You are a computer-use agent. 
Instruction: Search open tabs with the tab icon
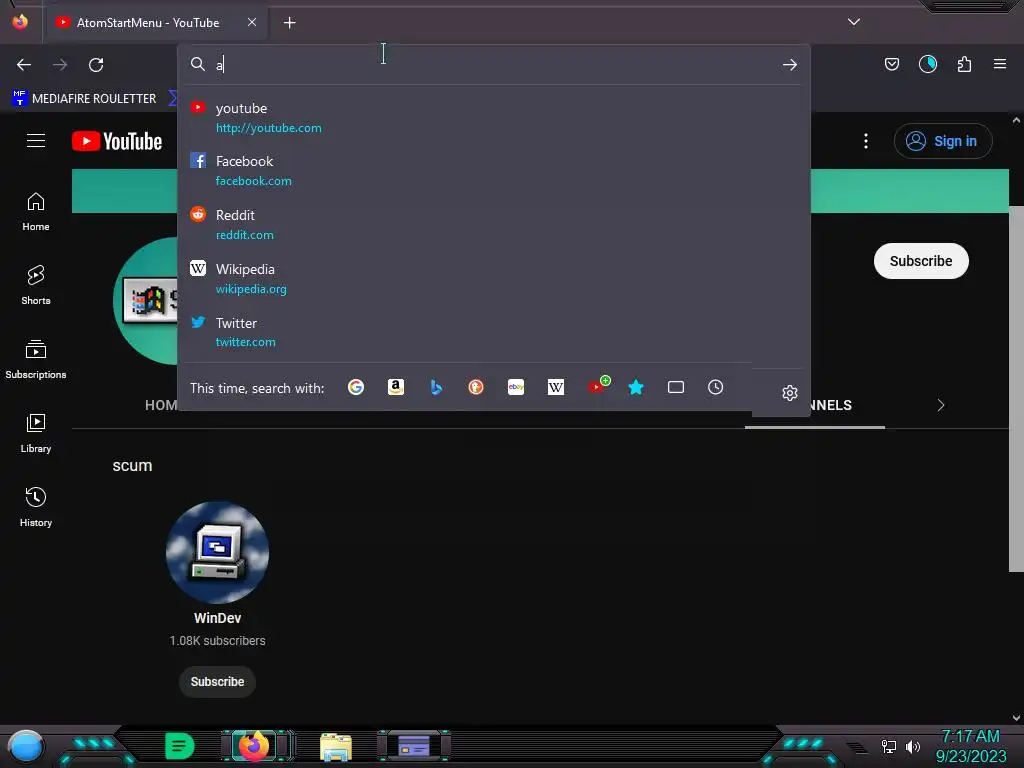point(676,387)
